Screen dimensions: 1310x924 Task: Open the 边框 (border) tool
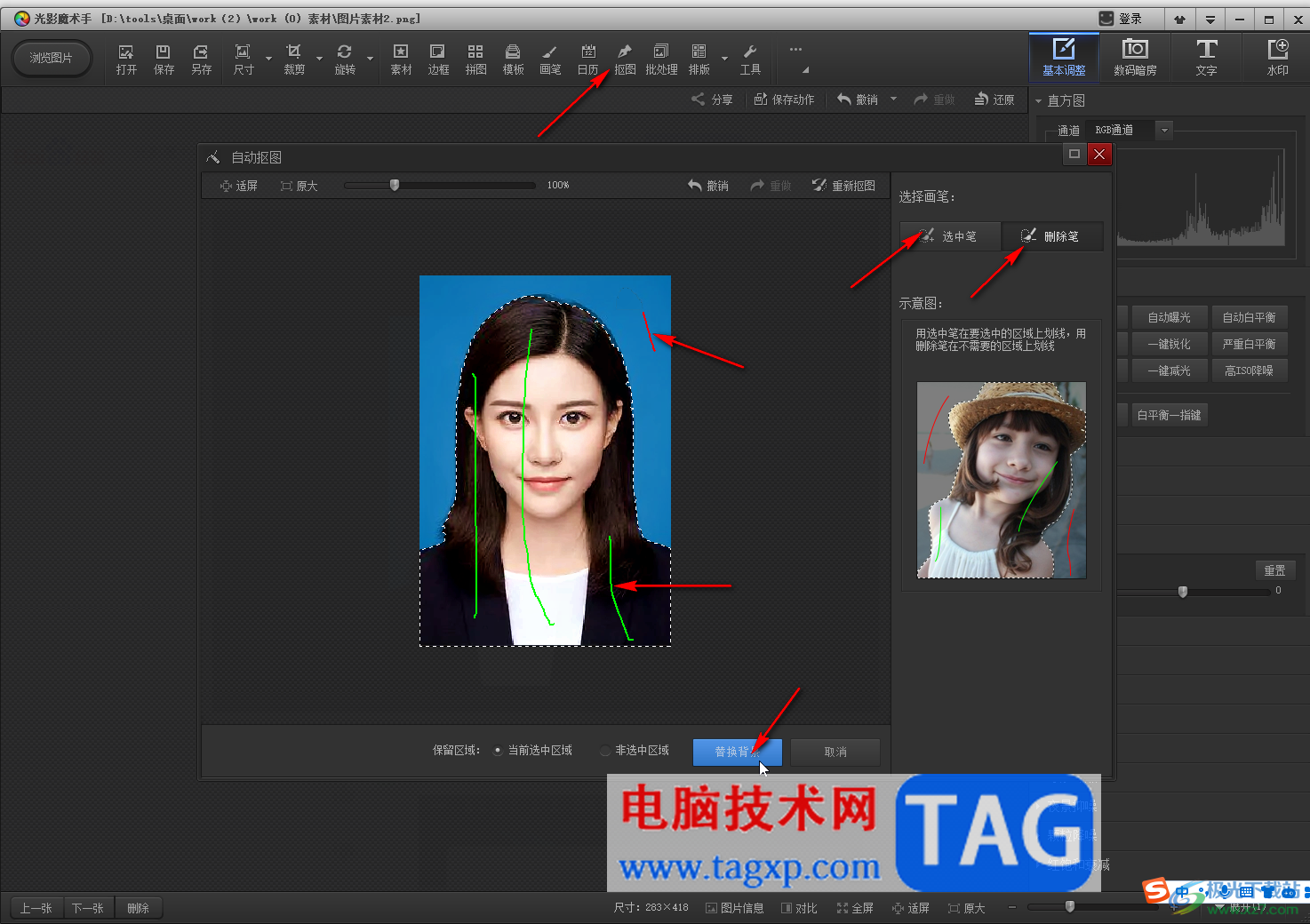click(438, 59)
